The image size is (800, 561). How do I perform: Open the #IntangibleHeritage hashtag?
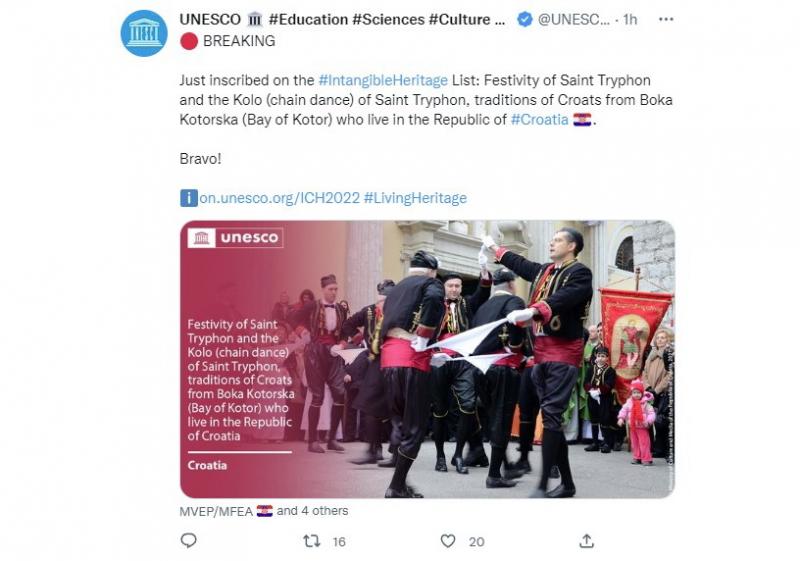tap(383, 80)
